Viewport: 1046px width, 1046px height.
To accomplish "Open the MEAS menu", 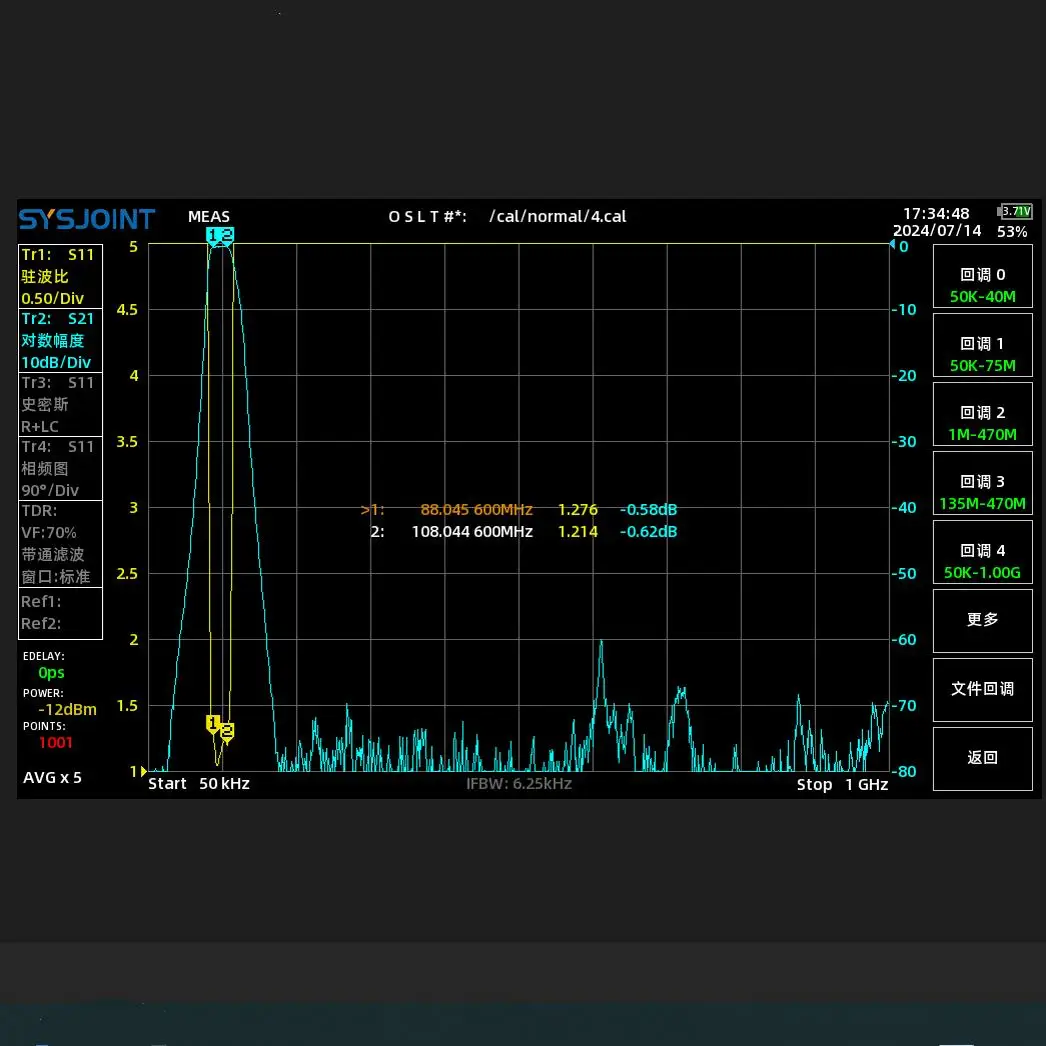I will [x=208, y=217].
